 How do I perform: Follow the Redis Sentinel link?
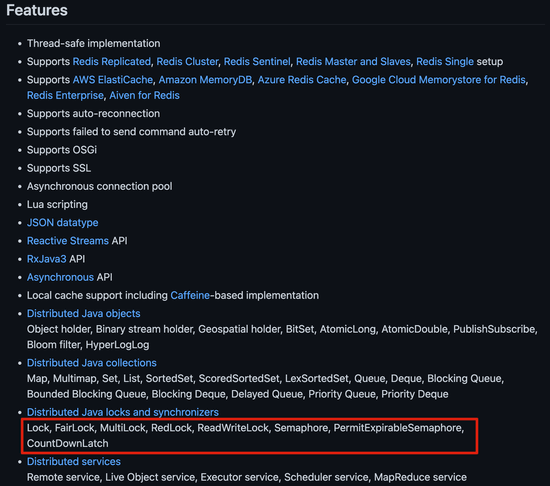pos(257,61)
